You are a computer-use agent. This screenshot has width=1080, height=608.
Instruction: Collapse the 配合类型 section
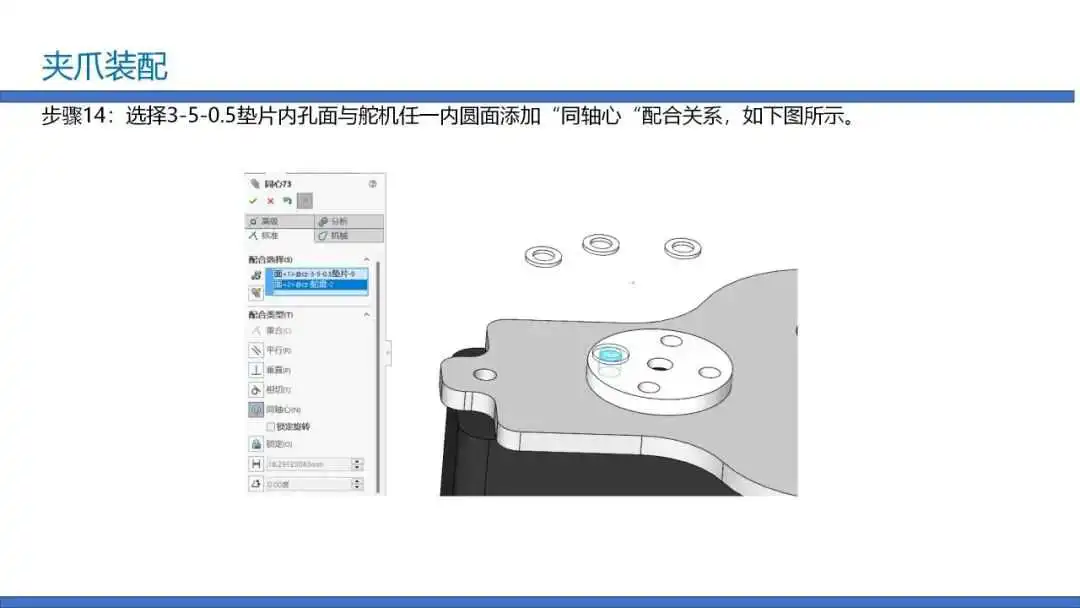[366, 315]
